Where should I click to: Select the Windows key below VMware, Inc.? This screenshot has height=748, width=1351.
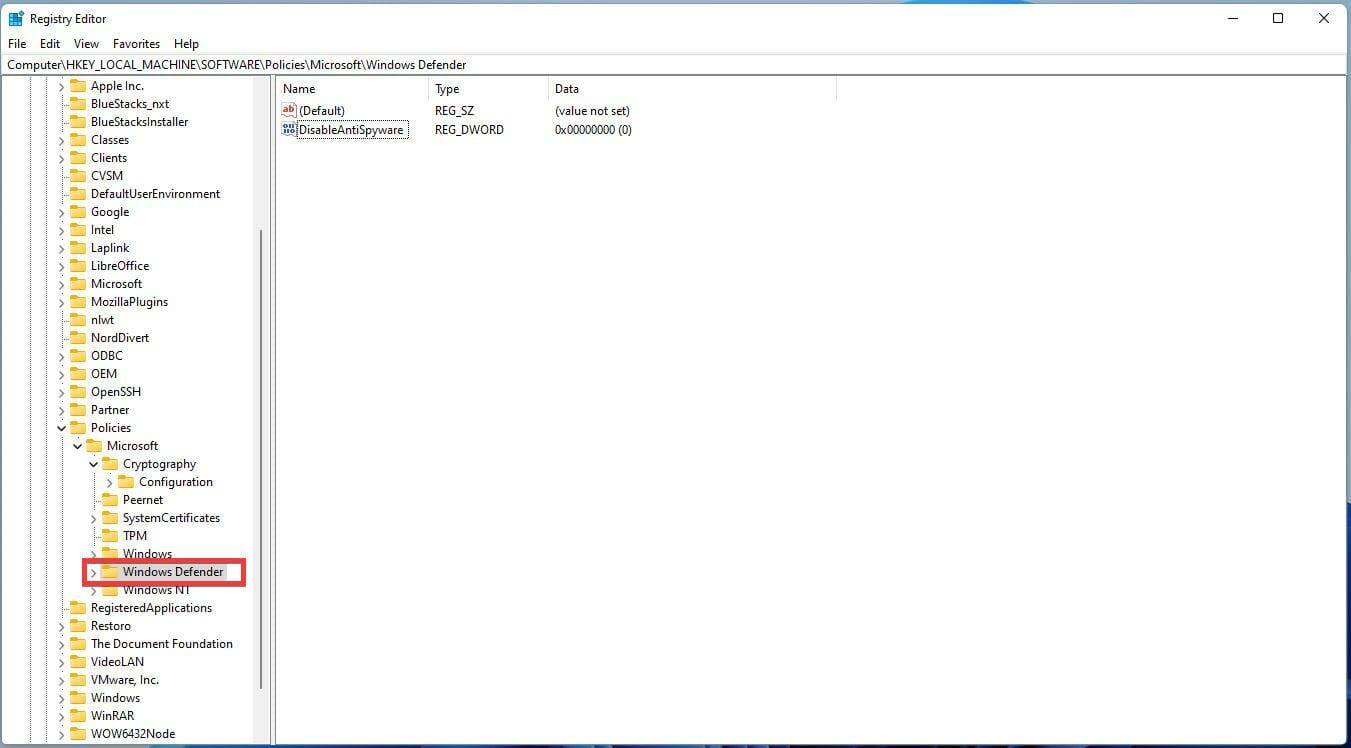(x=115, y=698)
